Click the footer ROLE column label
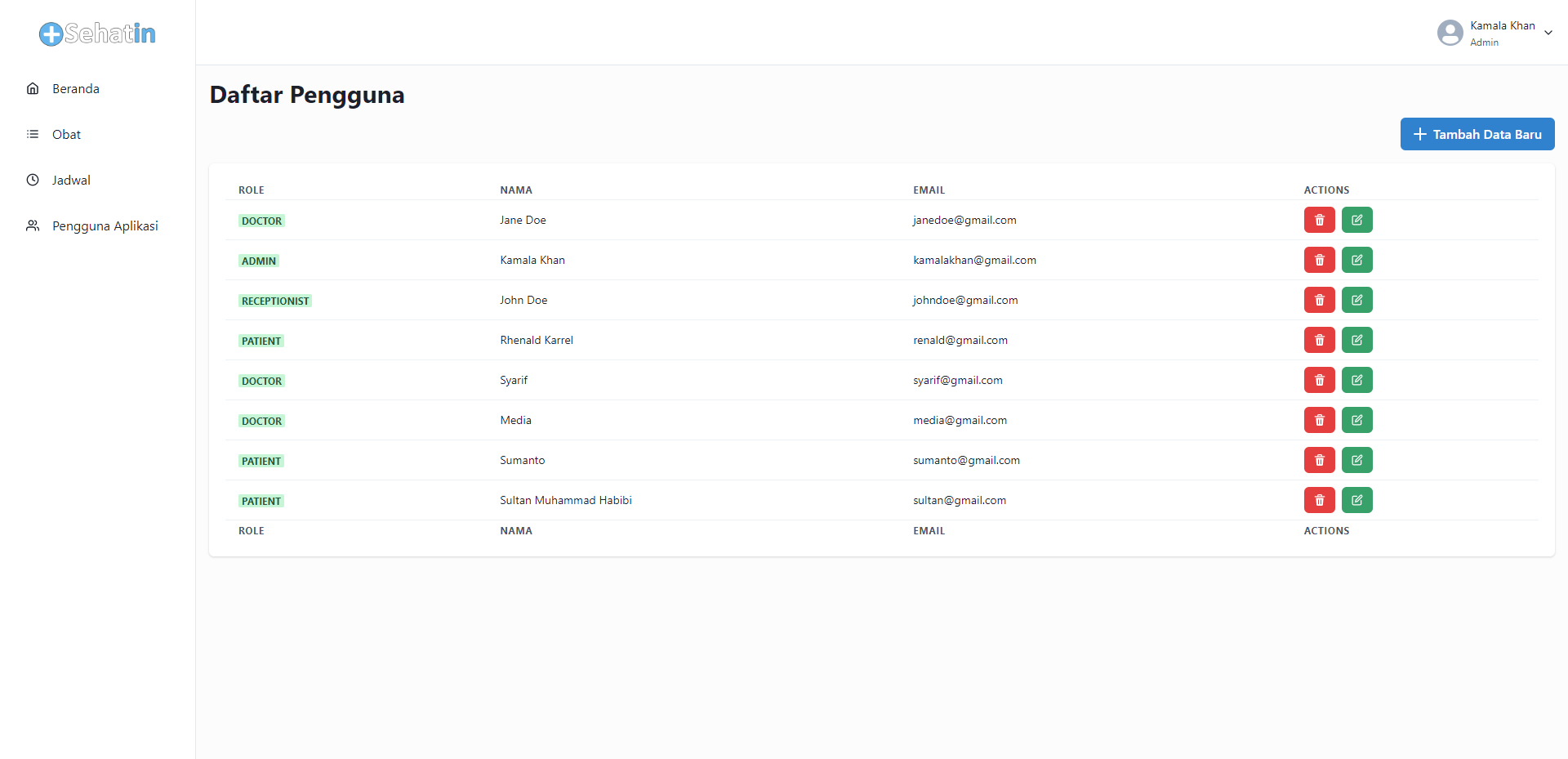This screenshot has width=1568, height=759. coord(252,530)
